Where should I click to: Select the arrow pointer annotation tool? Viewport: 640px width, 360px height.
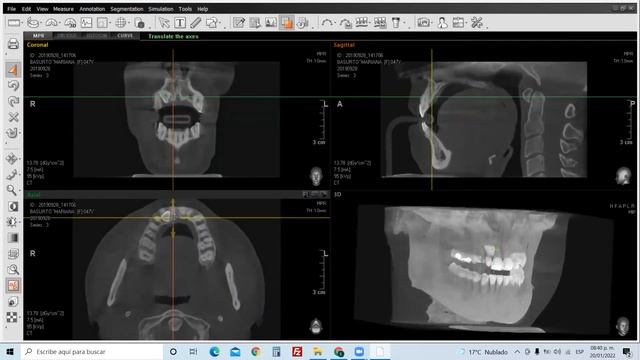point(164,23)
